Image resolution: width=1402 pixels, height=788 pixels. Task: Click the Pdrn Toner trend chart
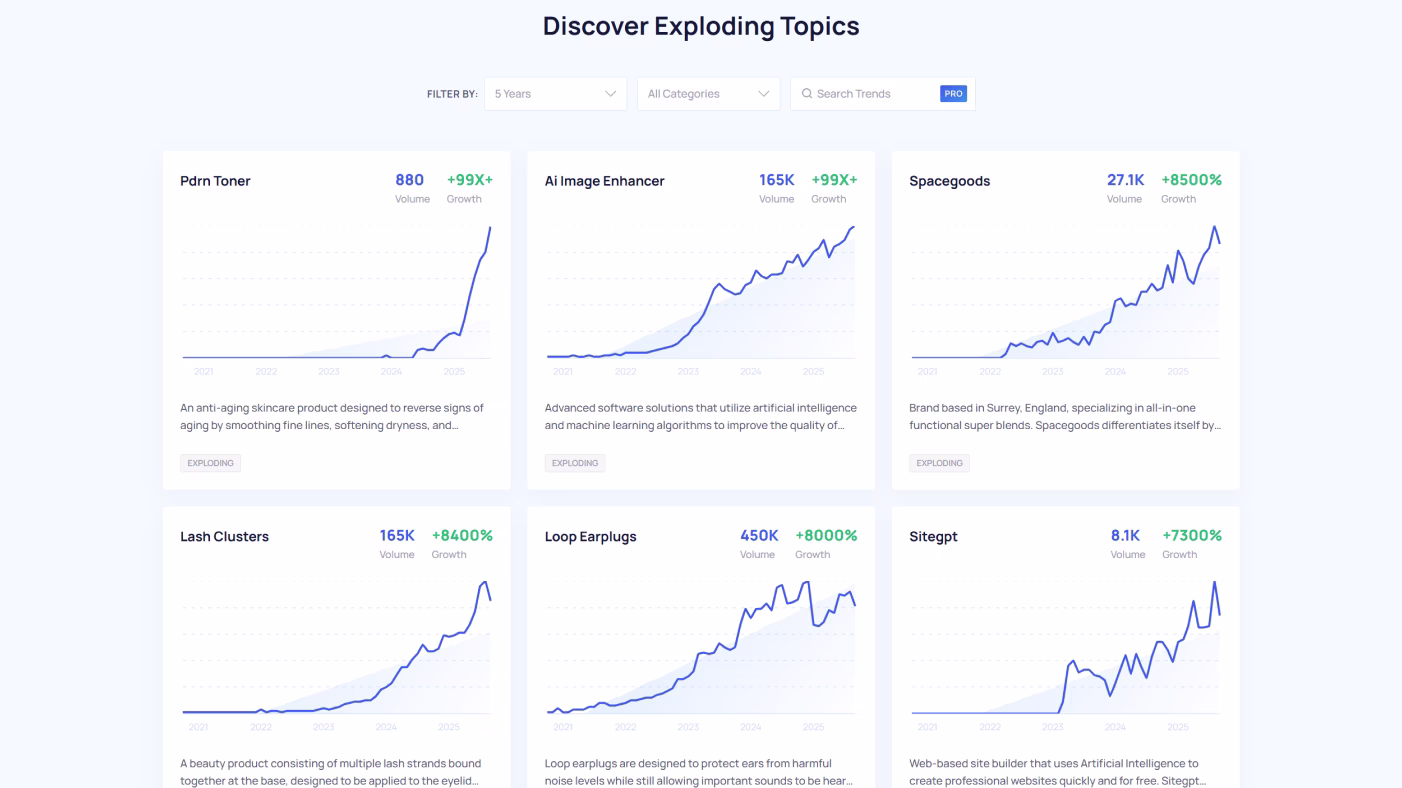pos(336,295)
